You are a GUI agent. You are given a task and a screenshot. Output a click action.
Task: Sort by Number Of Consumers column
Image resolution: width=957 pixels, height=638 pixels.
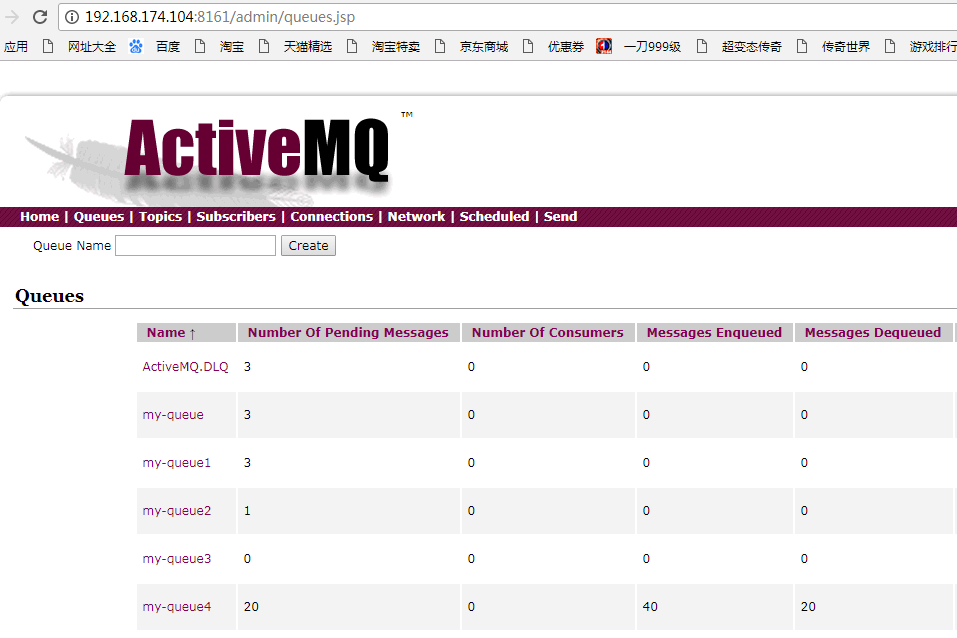point(547,333)
